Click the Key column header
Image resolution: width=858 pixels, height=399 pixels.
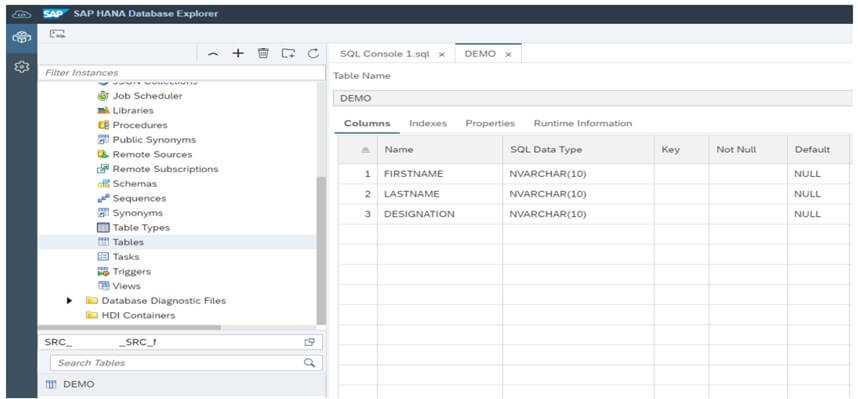[x=682, y=149]
